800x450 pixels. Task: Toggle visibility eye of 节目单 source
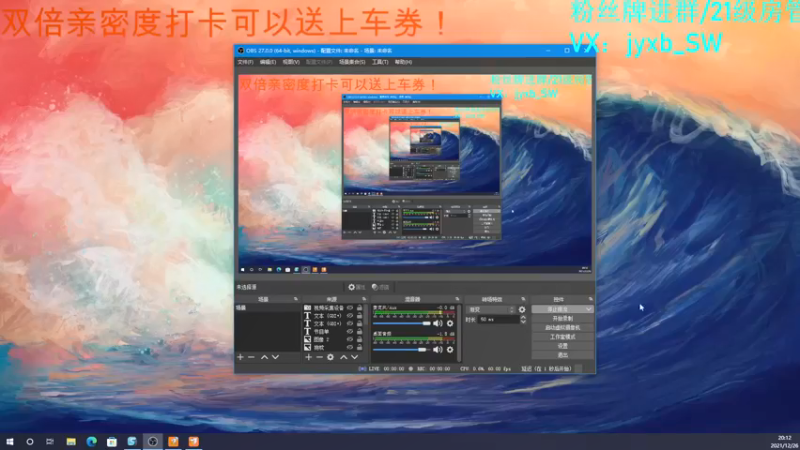[350, 332]
